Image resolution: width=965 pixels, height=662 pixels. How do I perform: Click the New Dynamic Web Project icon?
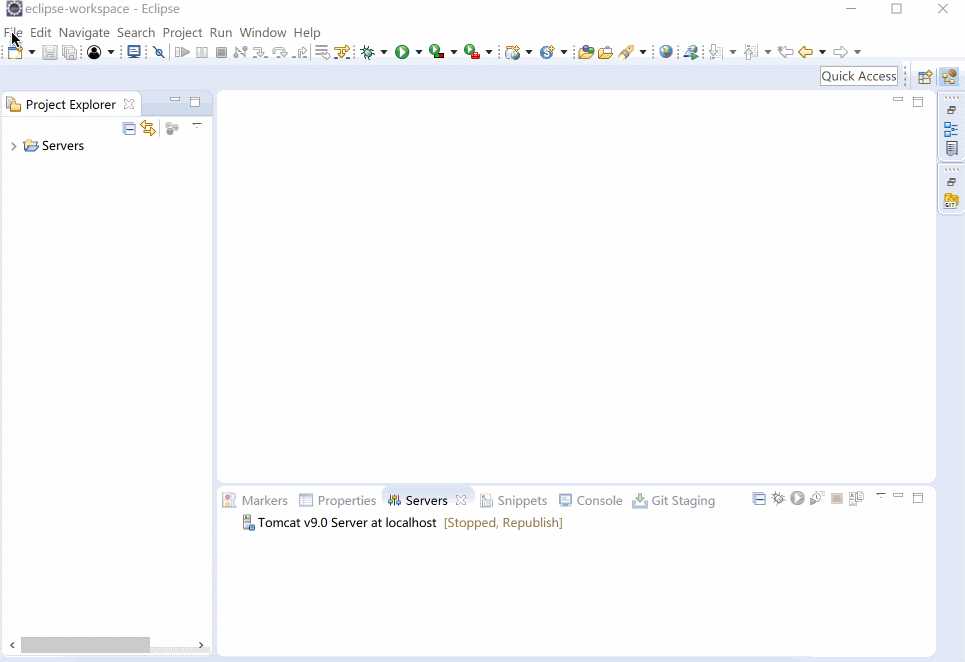coord(512,52)
